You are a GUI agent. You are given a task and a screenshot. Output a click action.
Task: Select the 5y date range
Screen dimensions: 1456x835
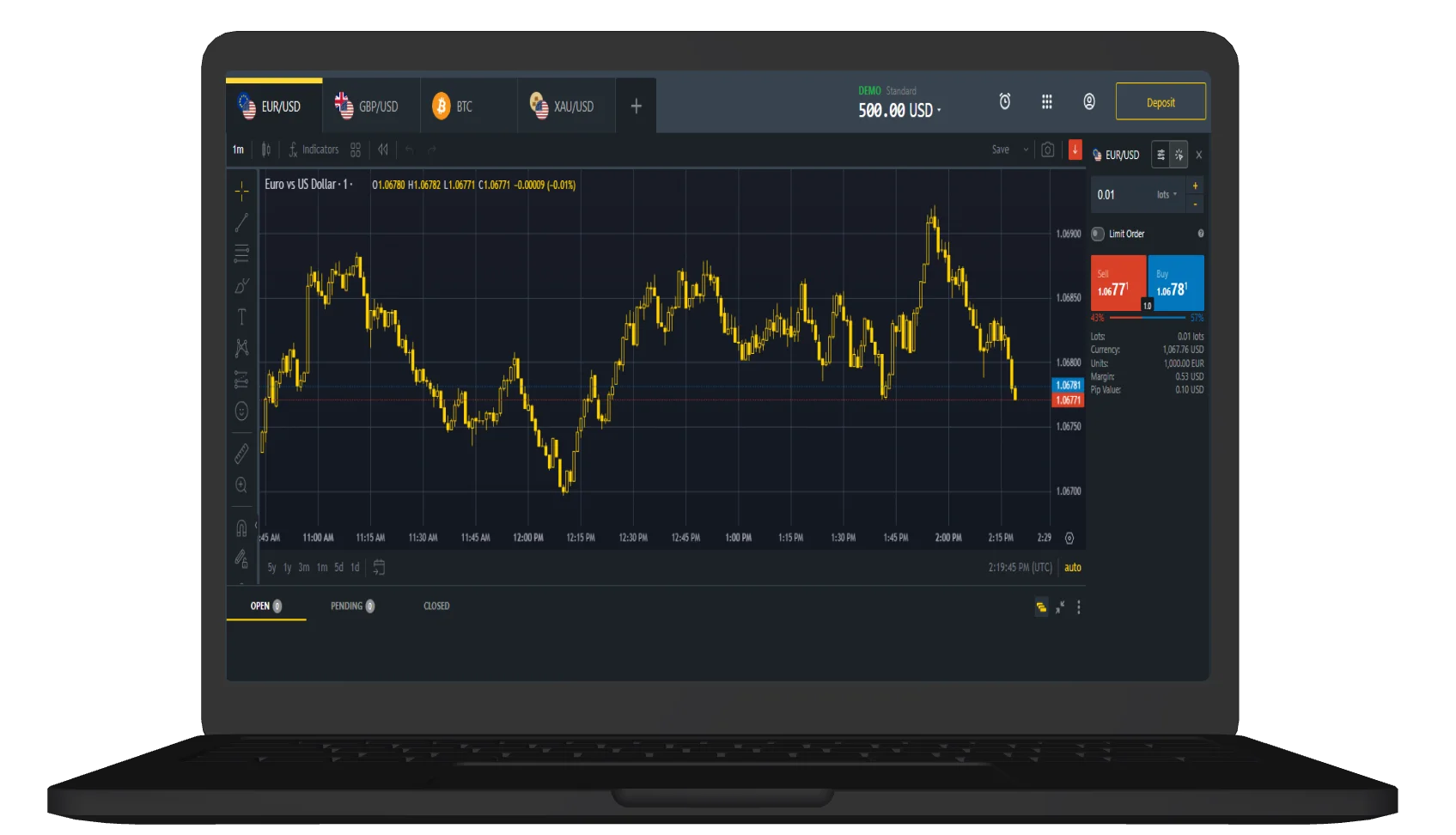[271, 568]
